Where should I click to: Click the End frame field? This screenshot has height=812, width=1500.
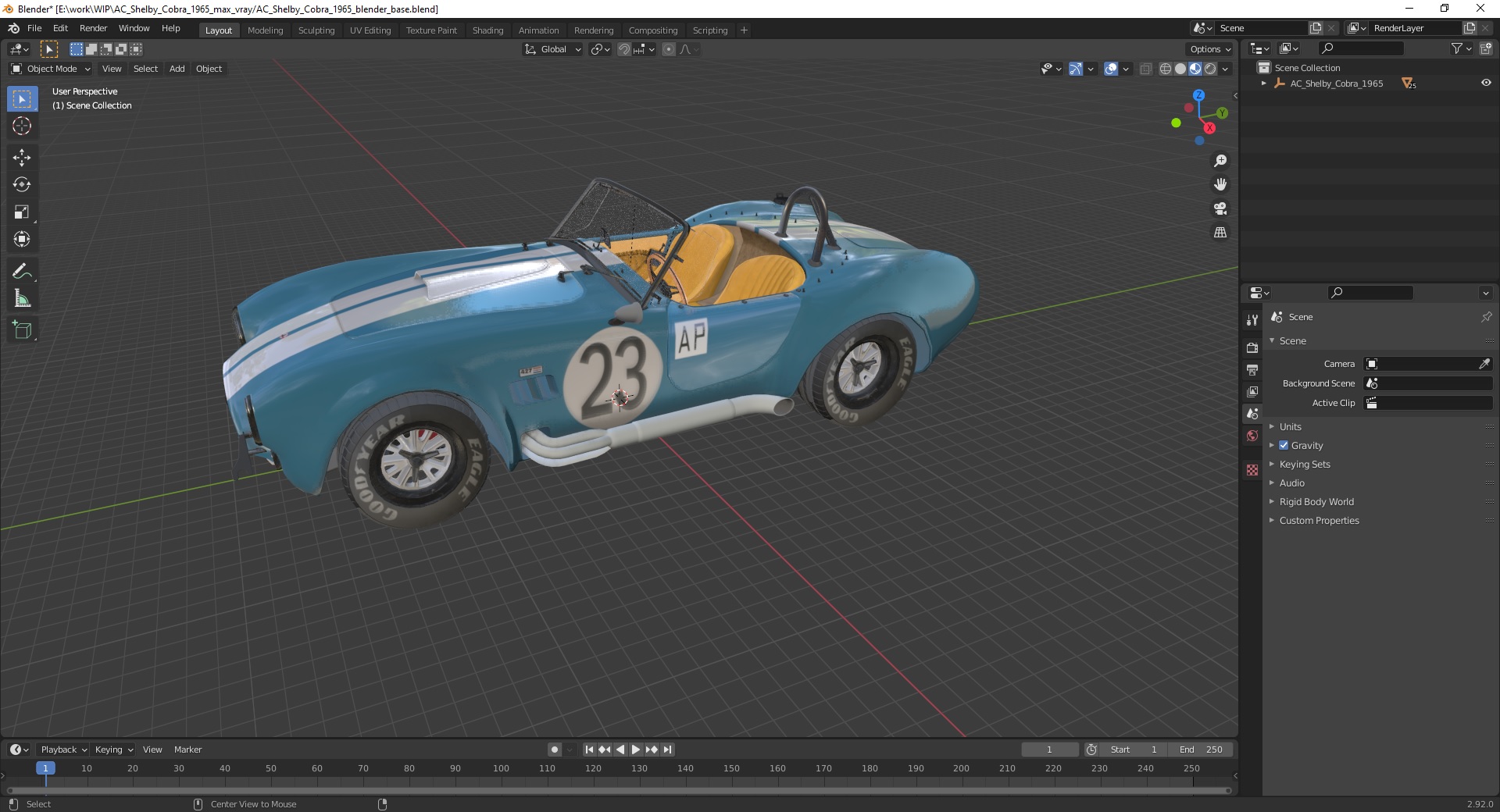(1201, 750)
